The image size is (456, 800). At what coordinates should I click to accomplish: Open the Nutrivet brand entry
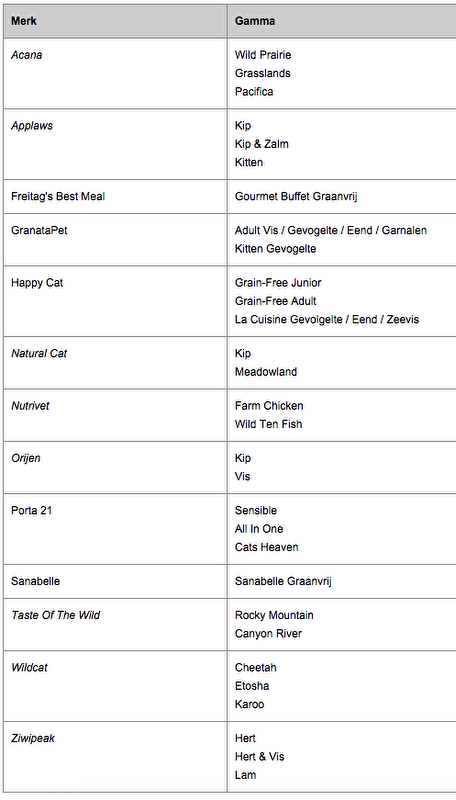[x=30, y=406]
